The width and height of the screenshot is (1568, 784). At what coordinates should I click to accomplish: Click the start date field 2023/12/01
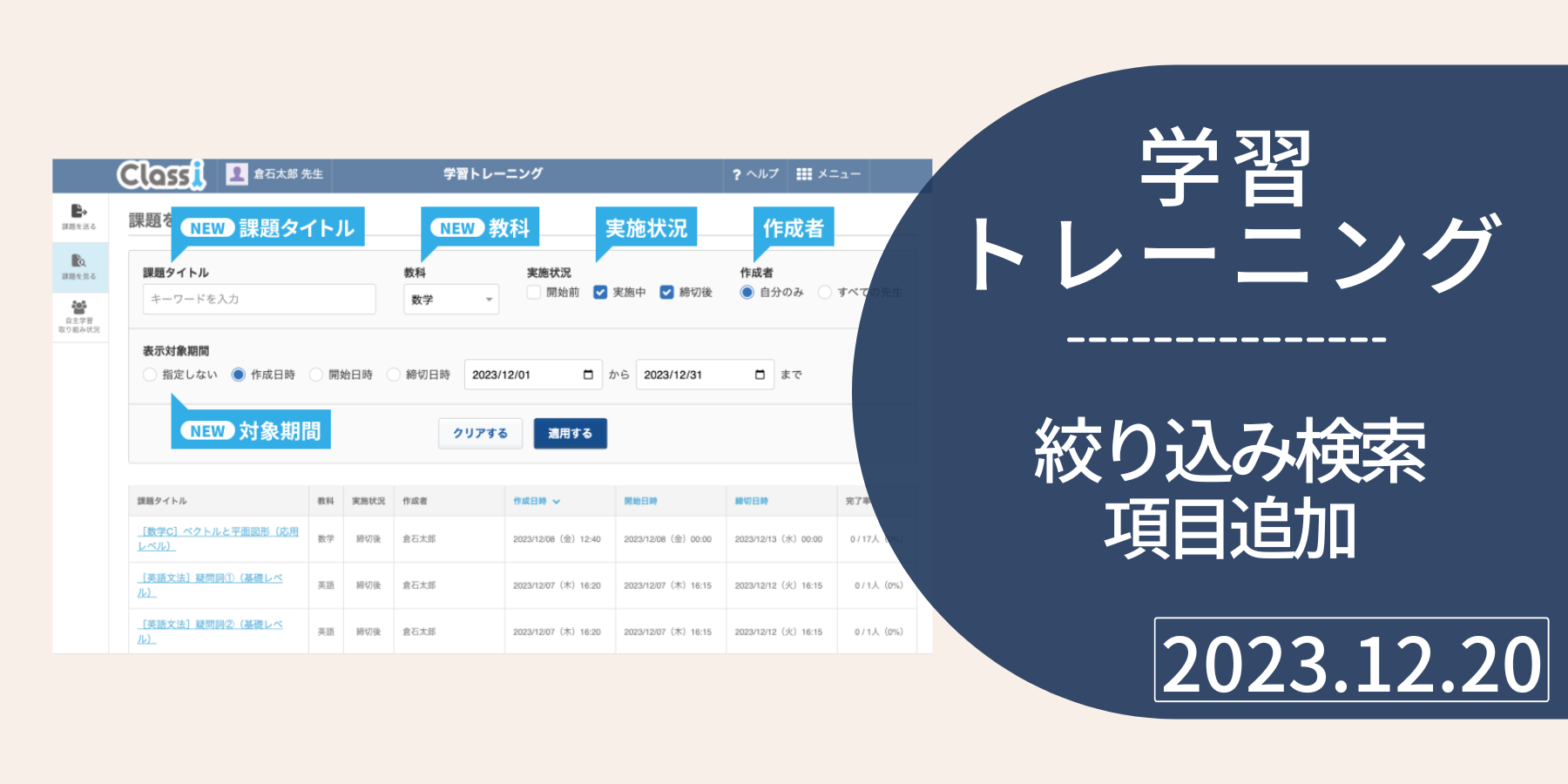(532, 375)
